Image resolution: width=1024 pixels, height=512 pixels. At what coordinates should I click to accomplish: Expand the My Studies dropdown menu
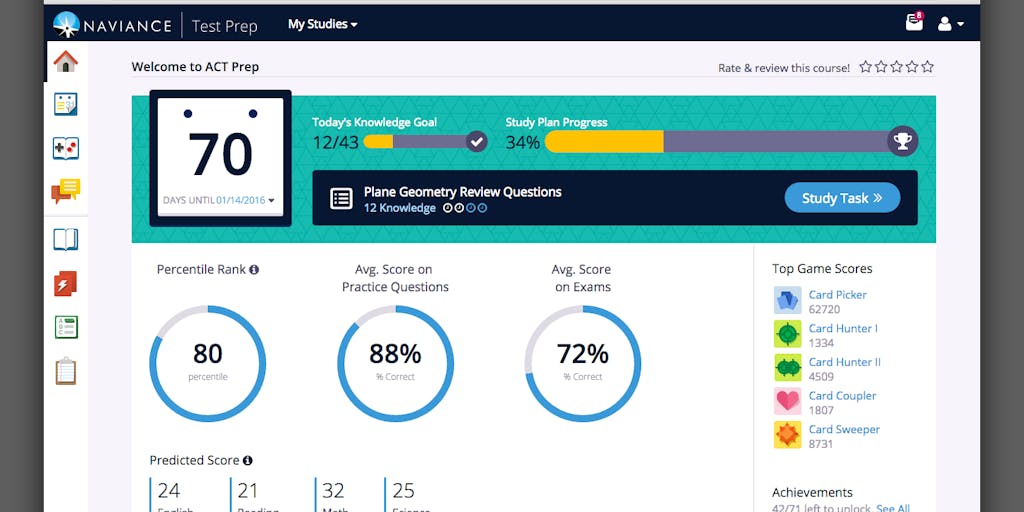[322, 24]
